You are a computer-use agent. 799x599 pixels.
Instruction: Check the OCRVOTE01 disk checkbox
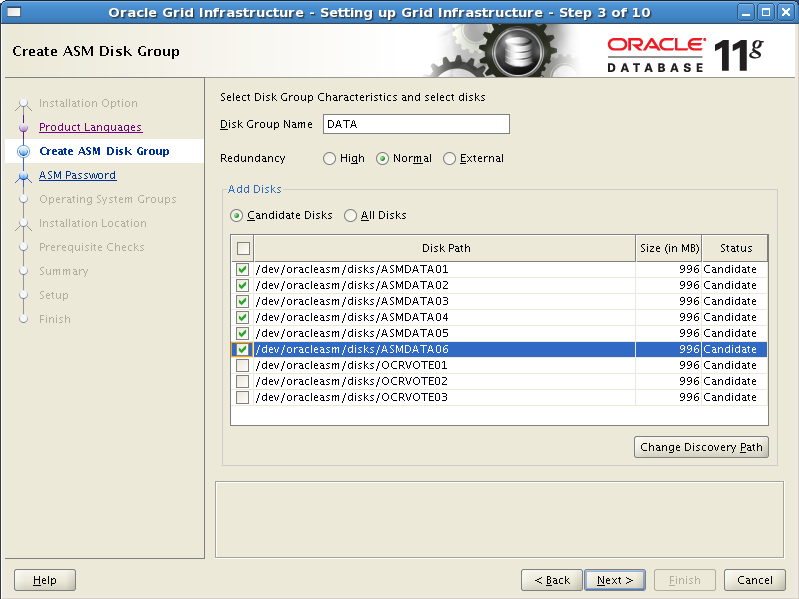[243, 366]
